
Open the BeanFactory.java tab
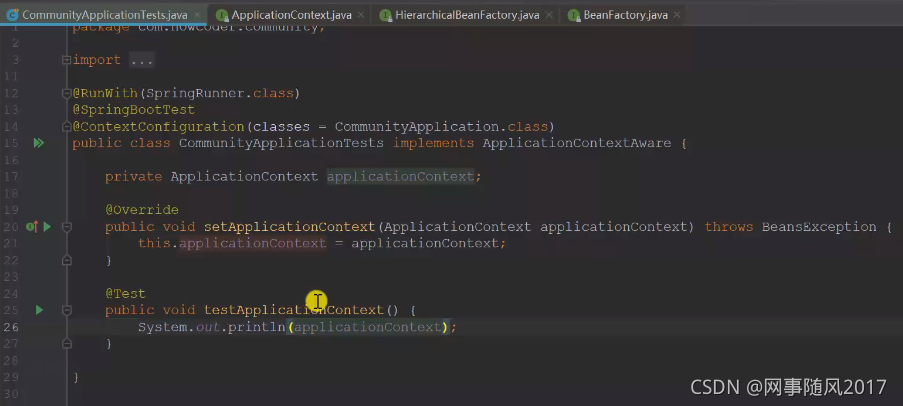click(x=626, y=15)
